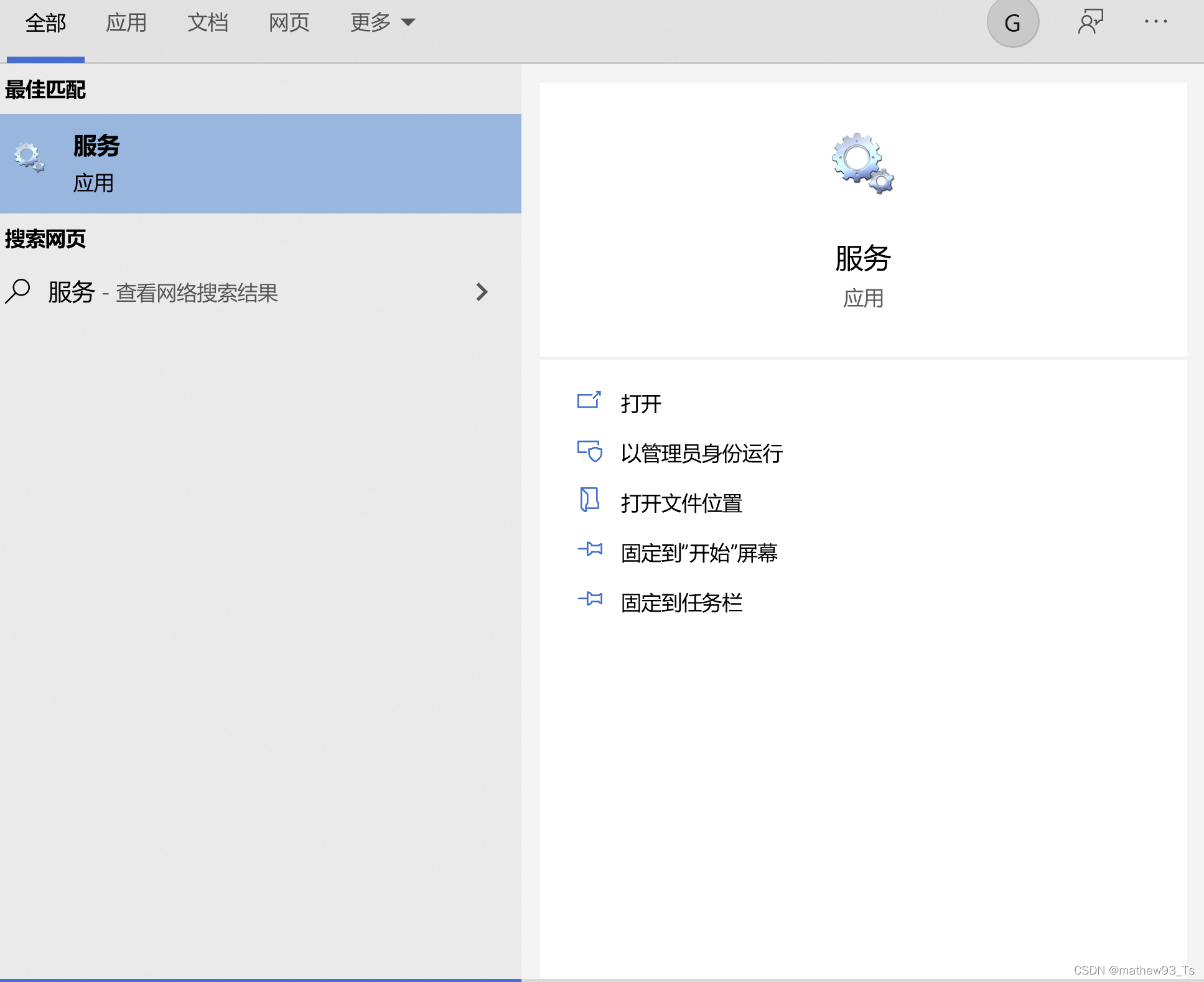Click the folder icon for 打开文件位置

589,500
